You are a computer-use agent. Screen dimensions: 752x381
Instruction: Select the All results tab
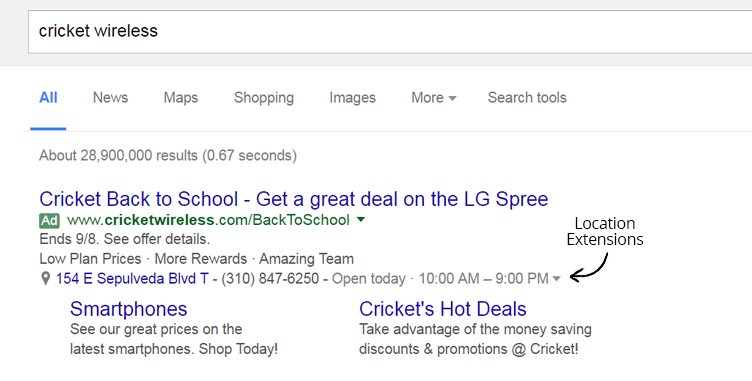[x=48, y=97]
